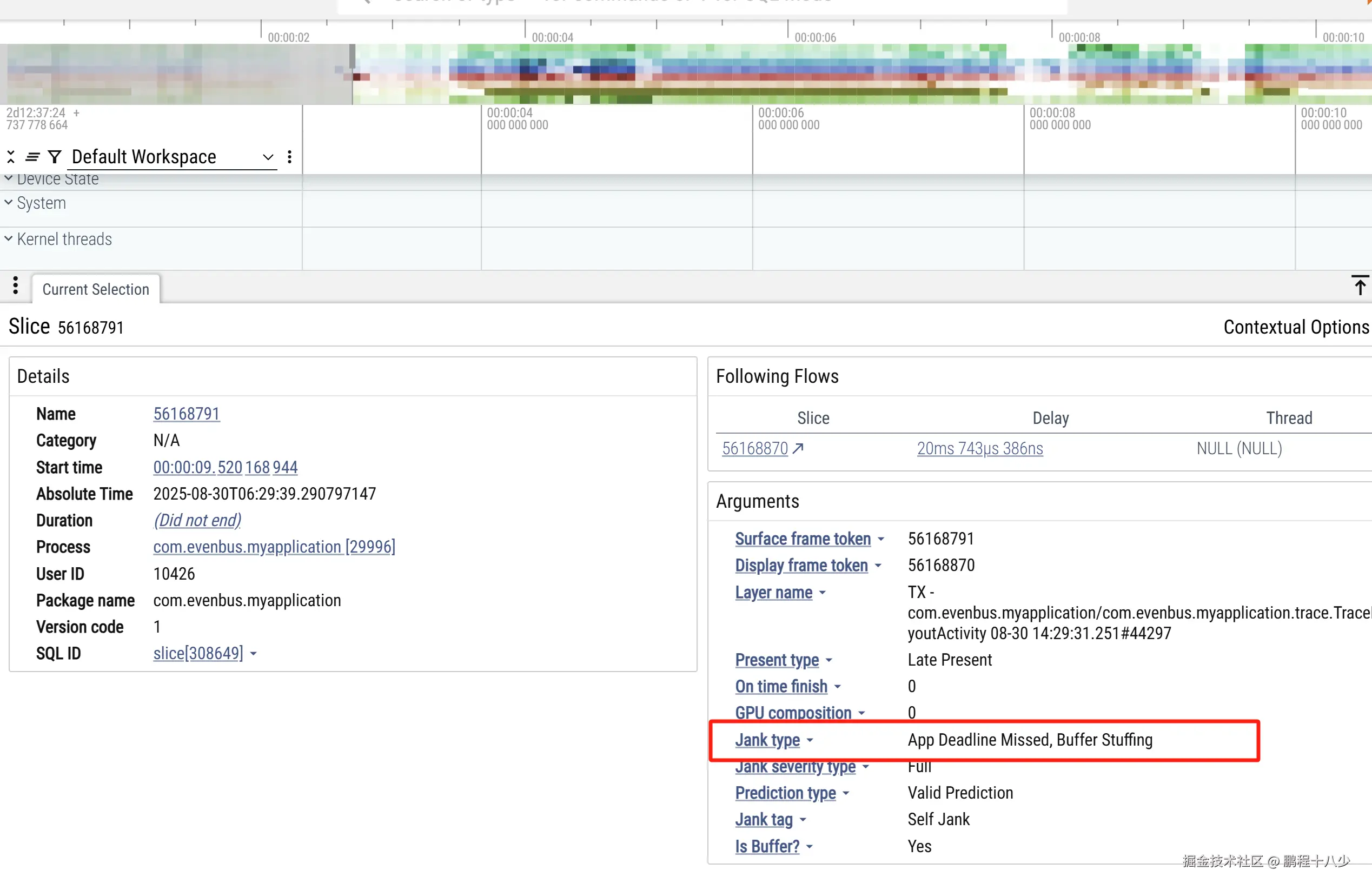Open the workspace three-dot menu

[x=289, y=157]
